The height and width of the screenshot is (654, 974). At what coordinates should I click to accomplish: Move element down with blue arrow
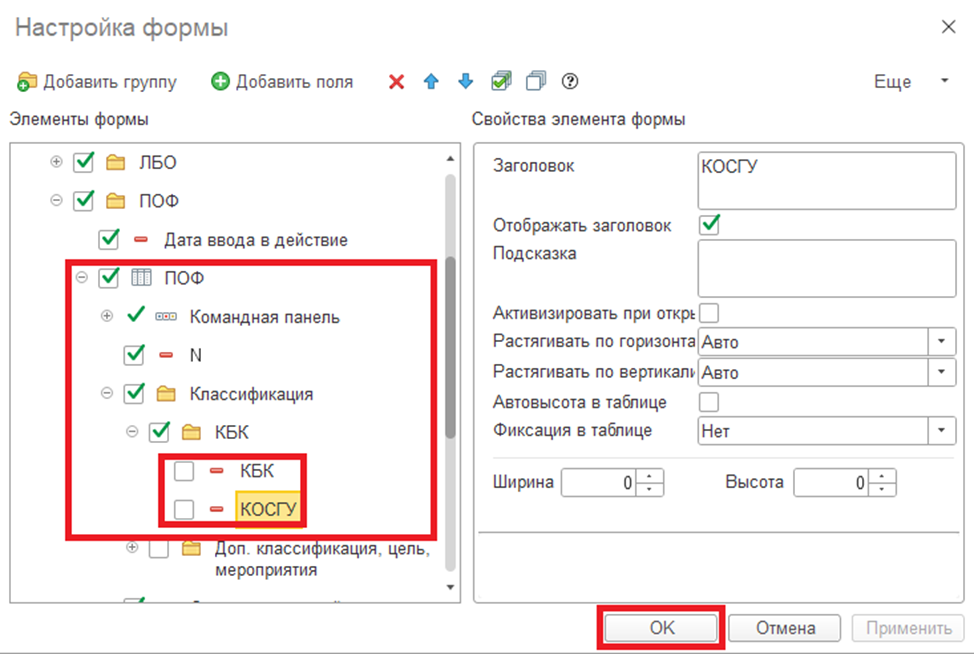pyautogui.click(x=465, y=81)
